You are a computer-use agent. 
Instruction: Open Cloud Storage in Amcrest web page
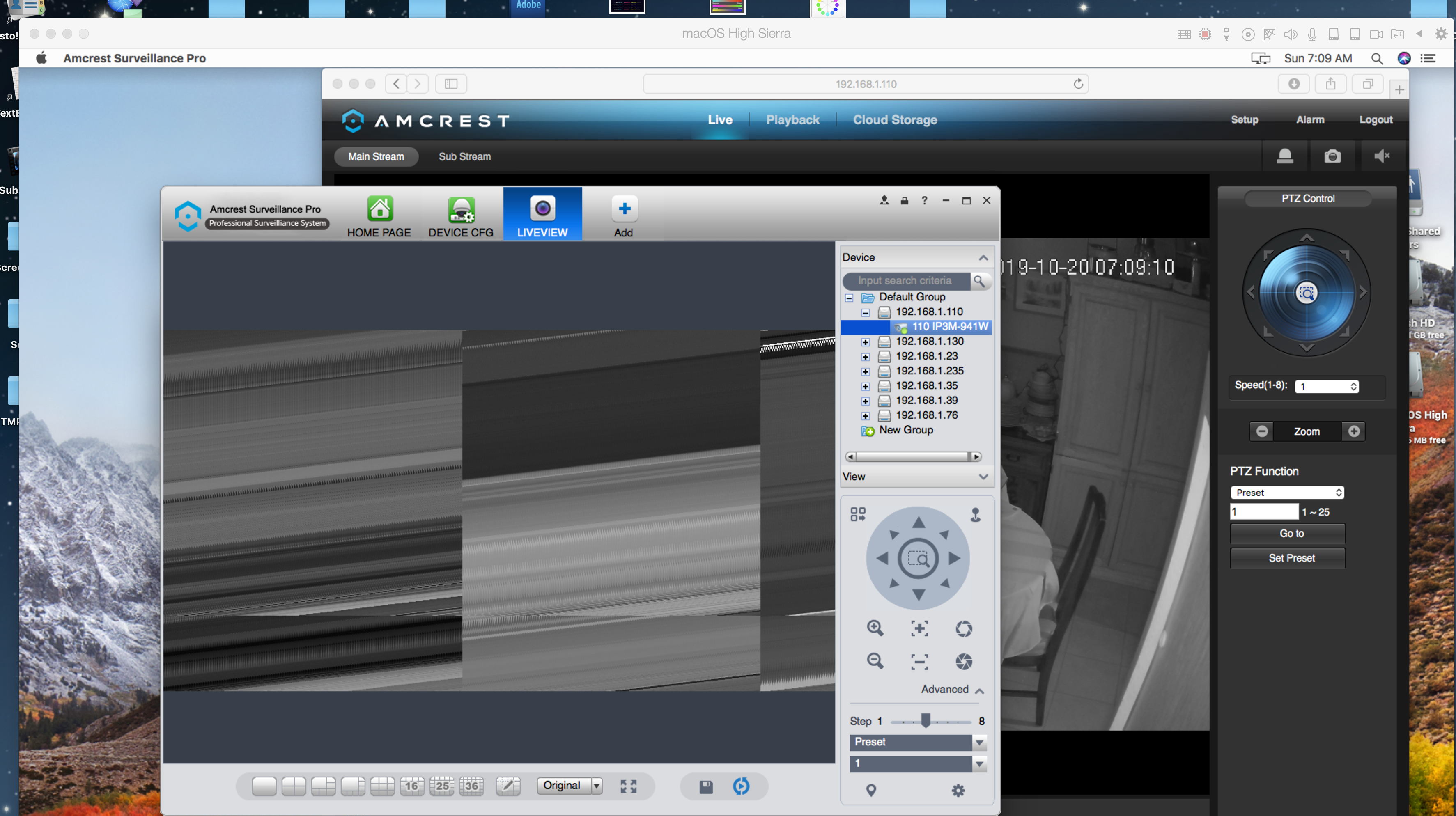[x=895, y=120]
